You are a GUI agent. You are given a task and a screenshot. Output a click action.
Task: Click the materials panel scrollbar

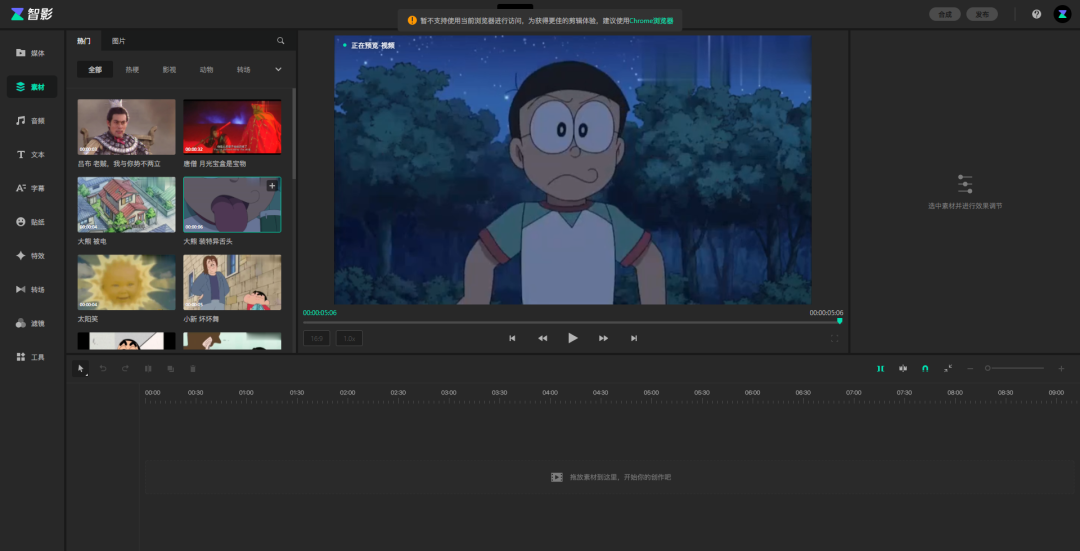294,134
